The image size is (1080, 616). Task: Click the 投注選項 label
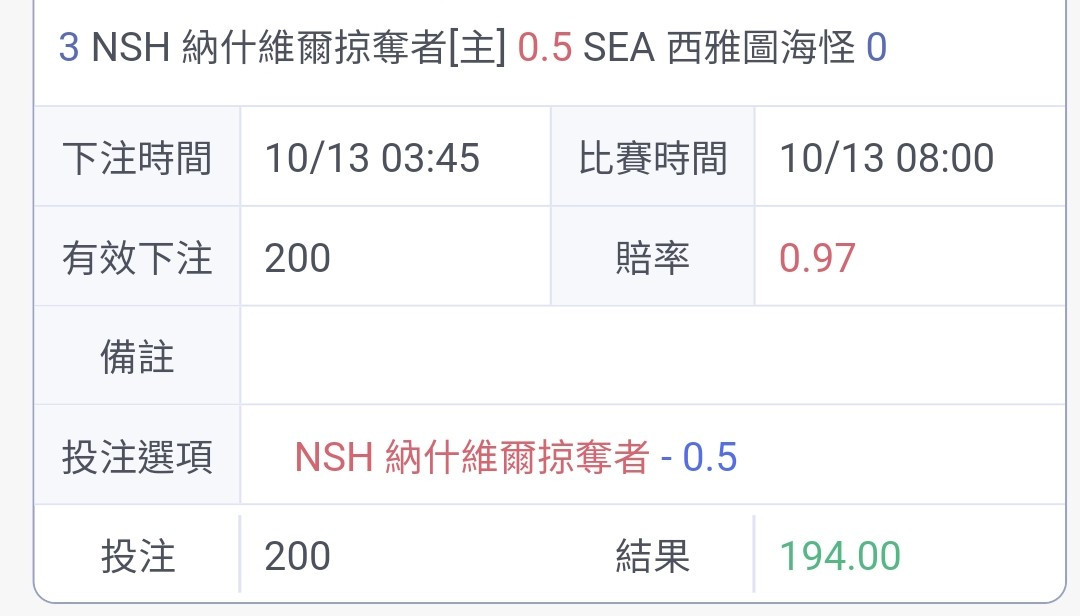[x=137, y=457]
